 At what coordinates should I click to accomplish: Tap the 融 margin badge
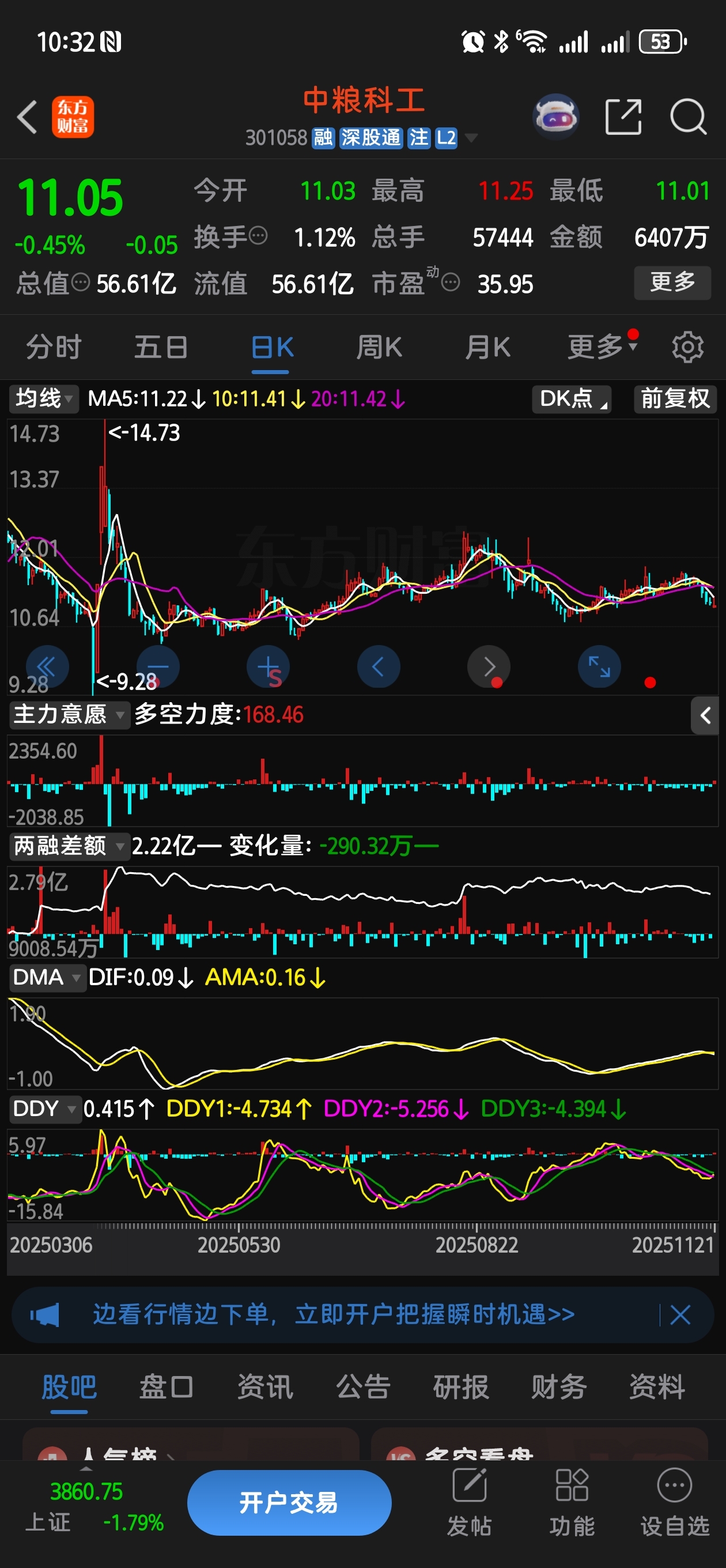coord(323,138)
